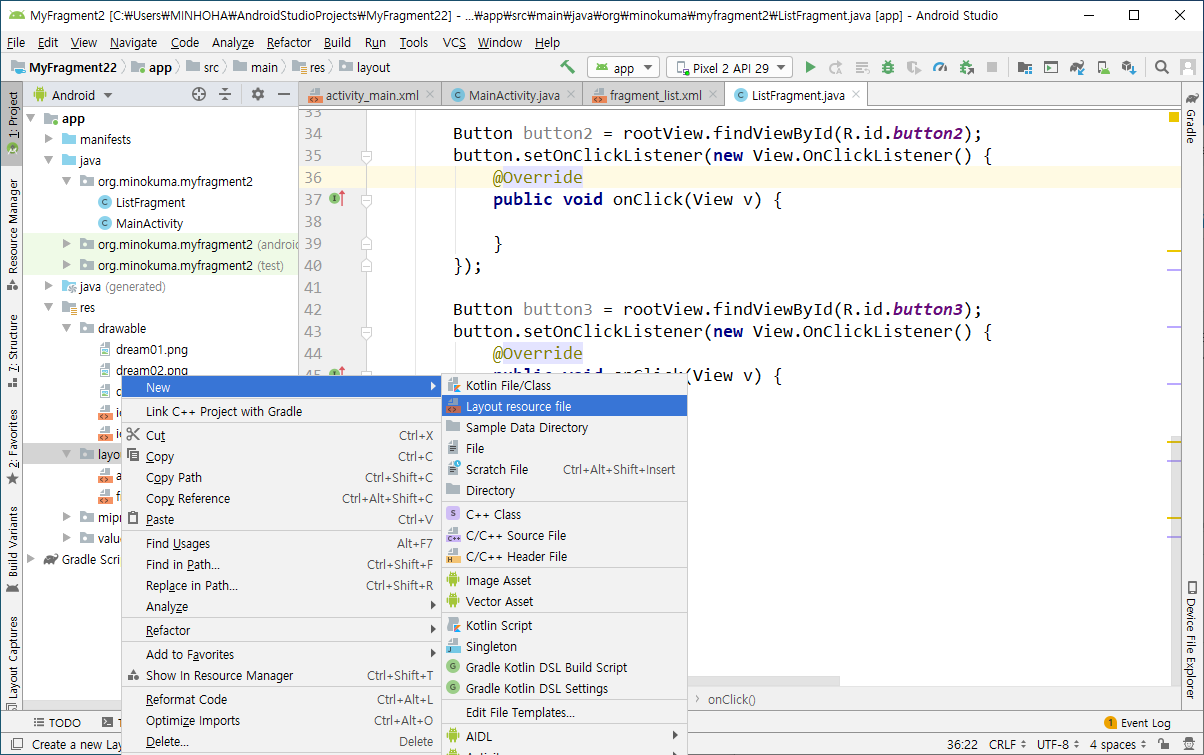Click Attach Debugger to Android Process icon
1204x755 pixels.
(x=966, y=68)
